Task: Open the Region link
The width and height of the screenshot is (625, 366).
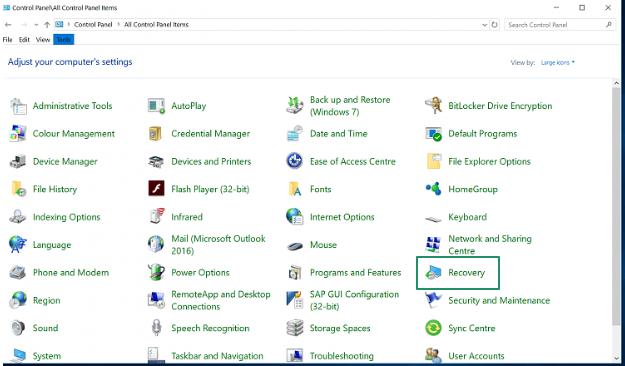Action: point(47,300)
